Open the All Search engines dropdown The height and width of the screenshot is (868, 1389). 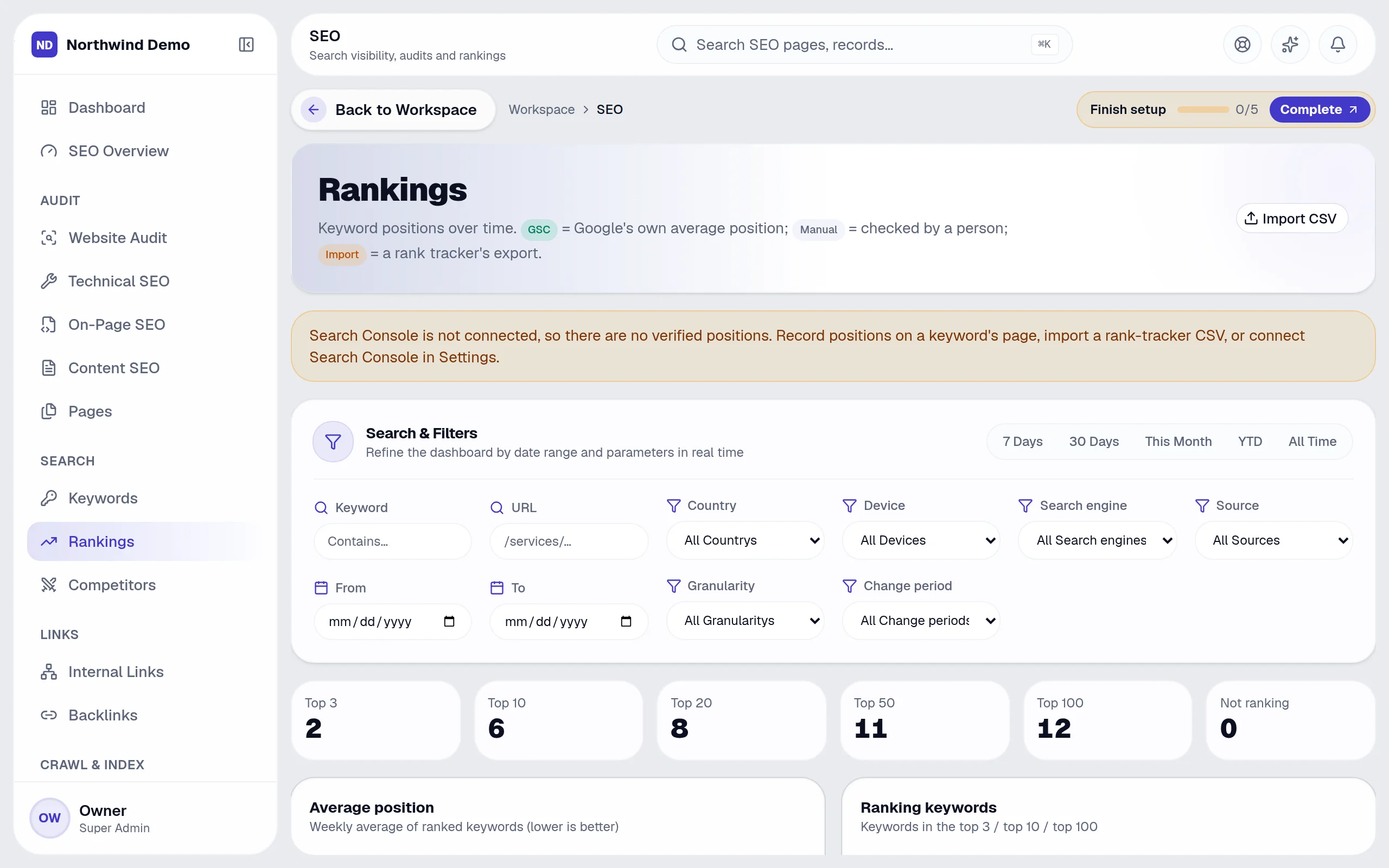click(1097, 540)
